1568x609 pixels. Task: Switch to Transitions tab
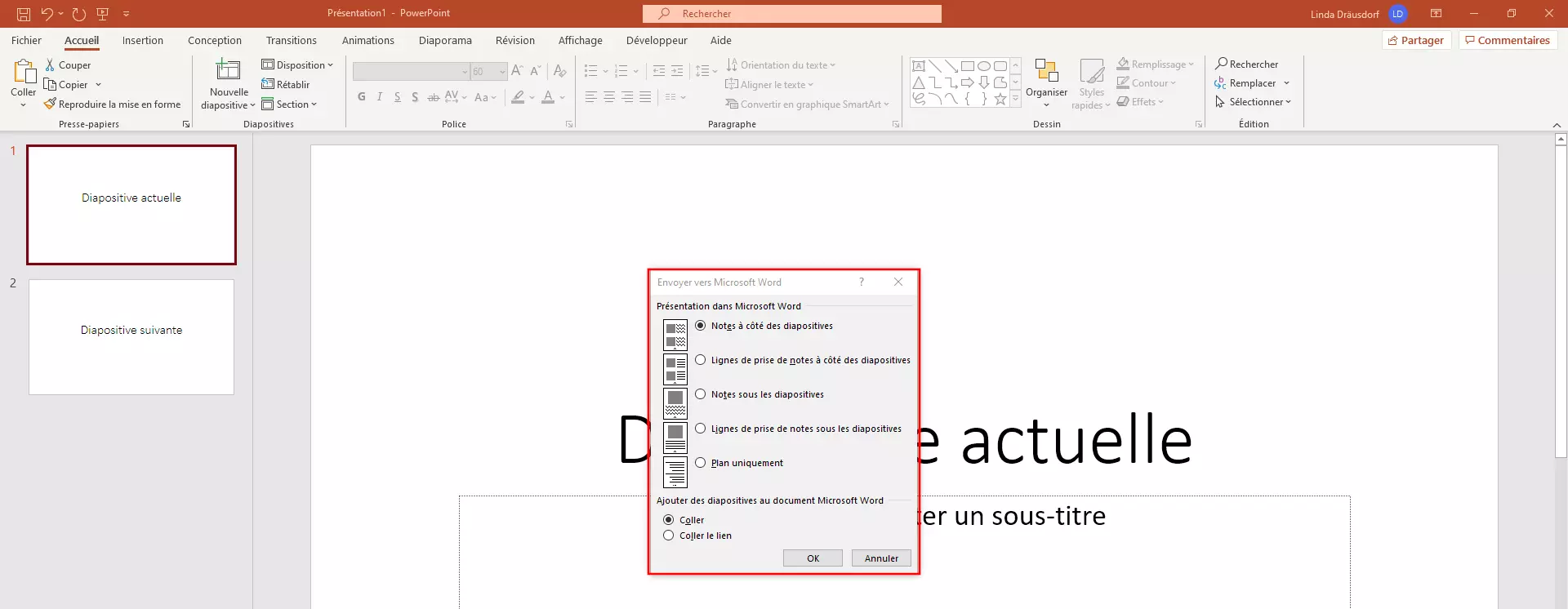pyautogui.click(x=292, y=40)
